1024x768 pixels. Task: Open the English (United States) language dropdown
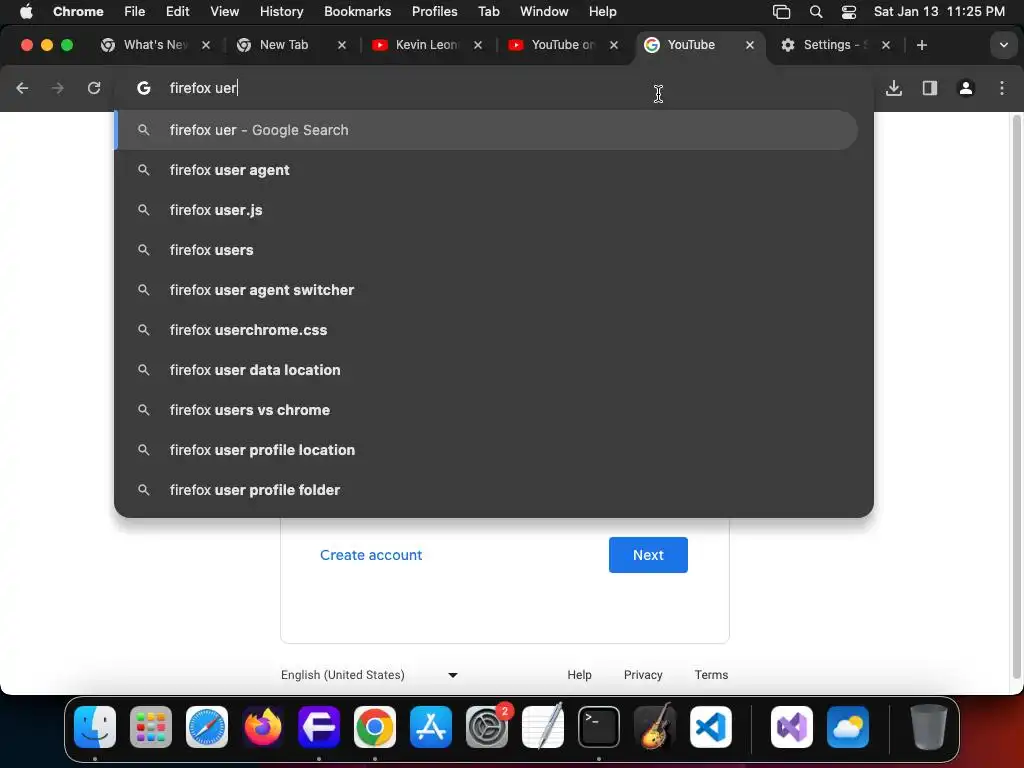(x=369, y=675)
